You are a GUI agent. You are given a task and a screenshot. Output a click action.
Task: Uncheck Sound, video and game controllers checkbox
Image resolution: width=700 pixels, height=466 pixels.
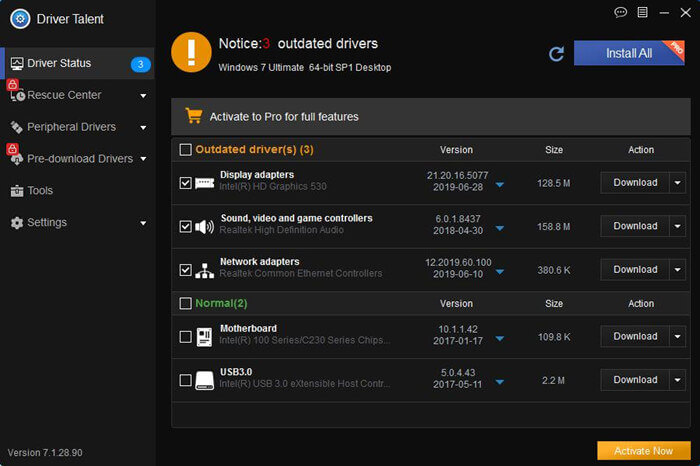pyautogui.click(x=185, y=227)
